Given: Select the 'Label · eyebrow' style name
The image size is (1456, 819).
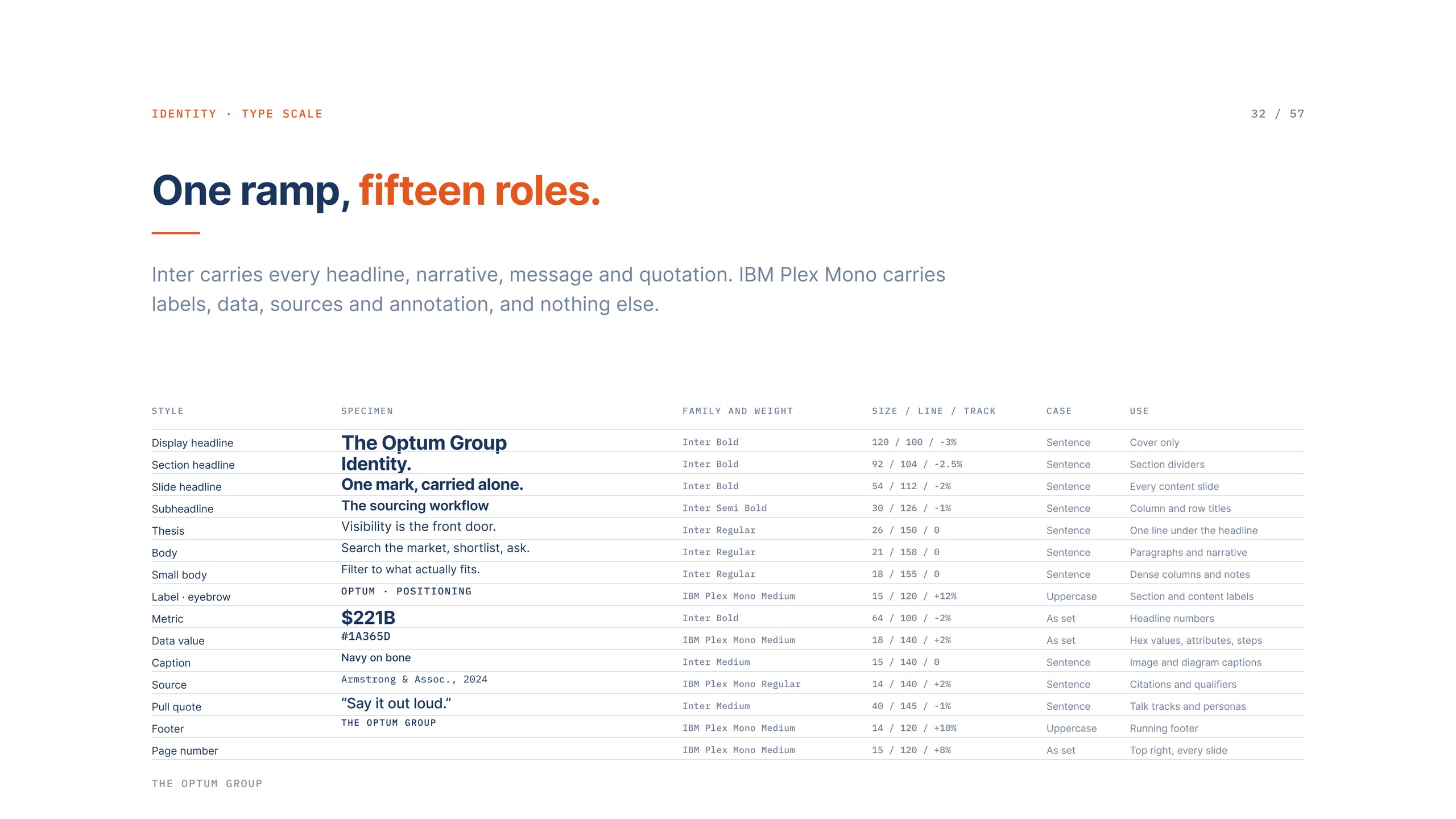Looking at the screenshot, I should tap(191, 597).
